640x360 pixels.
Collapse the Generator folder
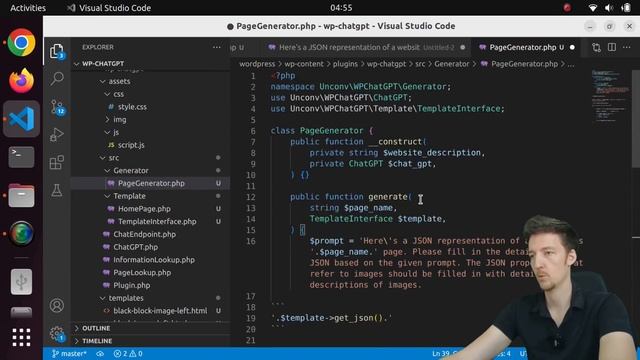point(151,170)
